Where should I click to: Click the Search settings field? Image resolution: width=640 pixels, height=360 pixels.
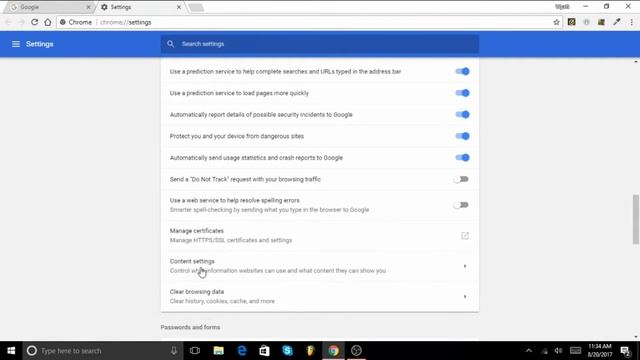click(320, 44)
